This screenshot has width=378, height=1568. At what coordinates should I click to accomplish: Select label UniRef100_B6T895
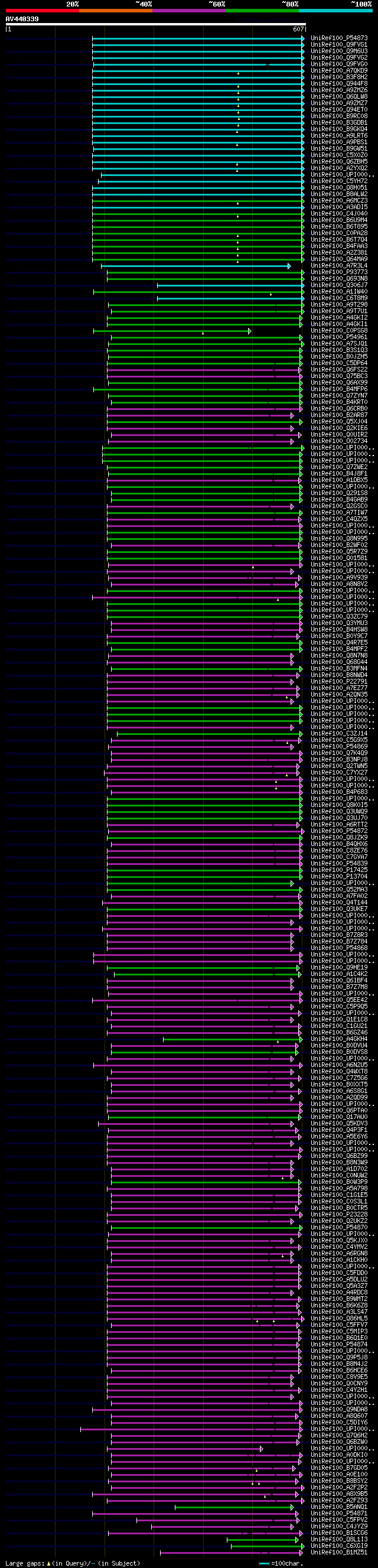pos(339,226)
